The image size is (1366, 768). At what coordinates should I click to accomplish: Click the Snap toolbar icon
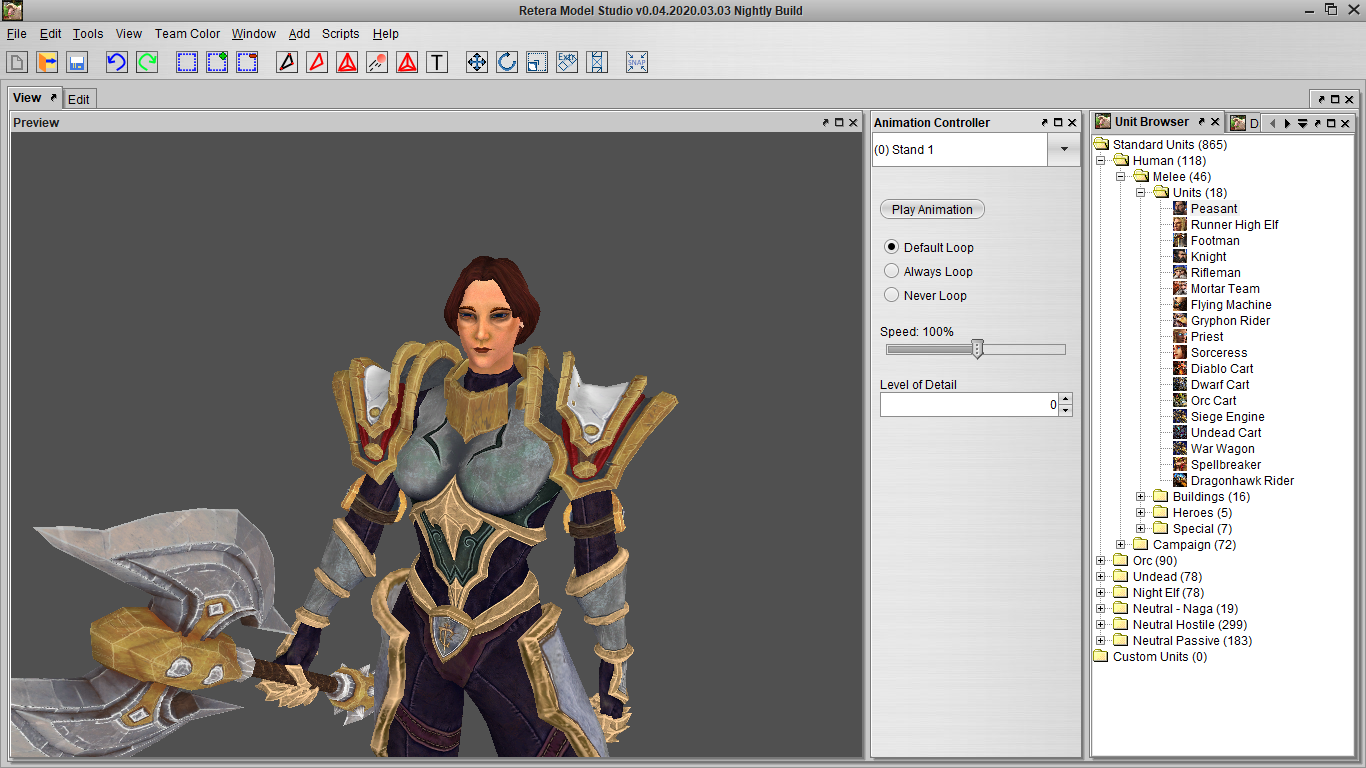[x=637, y=62]
